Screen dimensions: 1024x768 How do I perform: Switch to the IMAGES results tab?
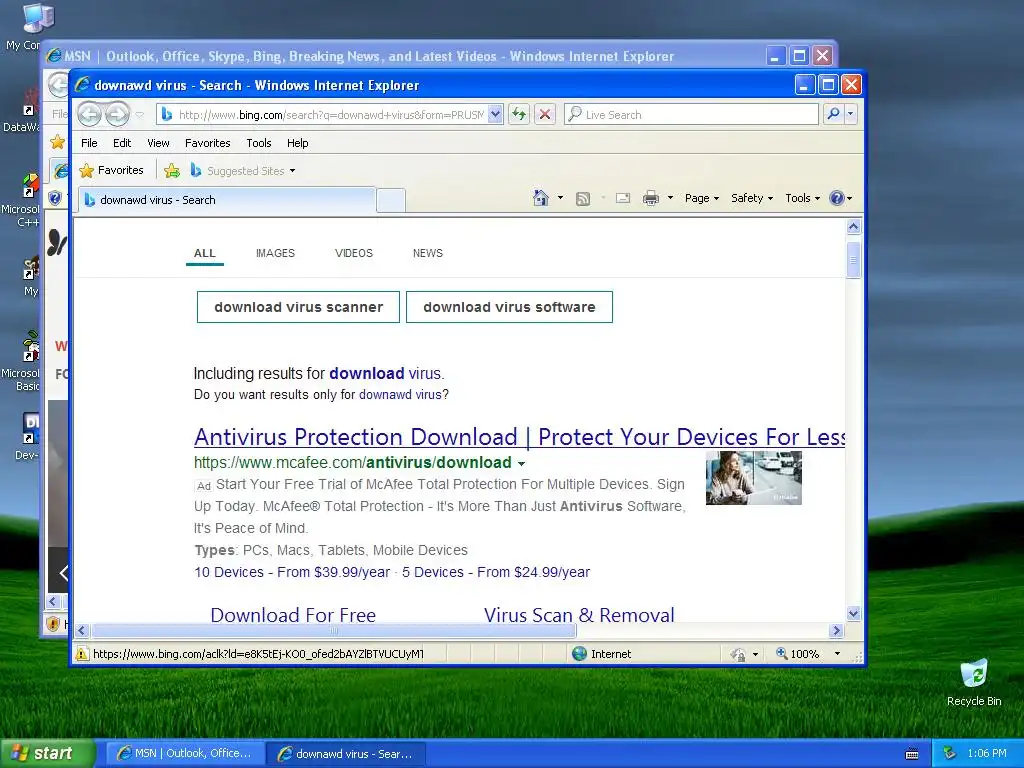point(276,253)
